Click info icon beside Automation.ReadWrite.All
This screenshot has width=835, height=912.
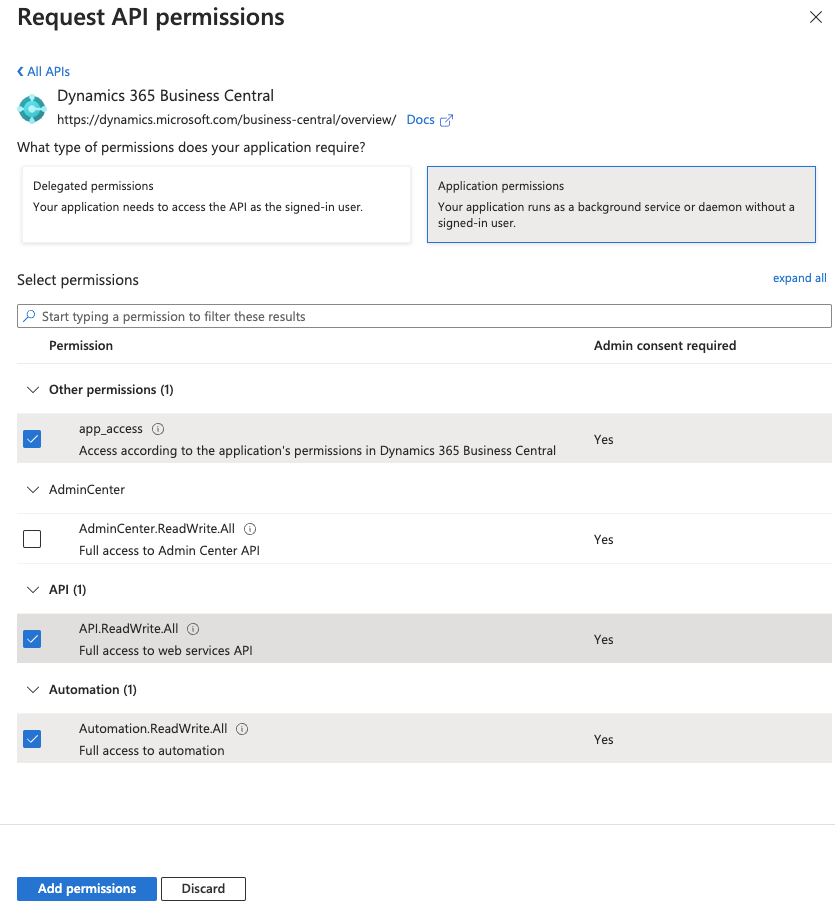pyautogui.click(x=242, y=729)
